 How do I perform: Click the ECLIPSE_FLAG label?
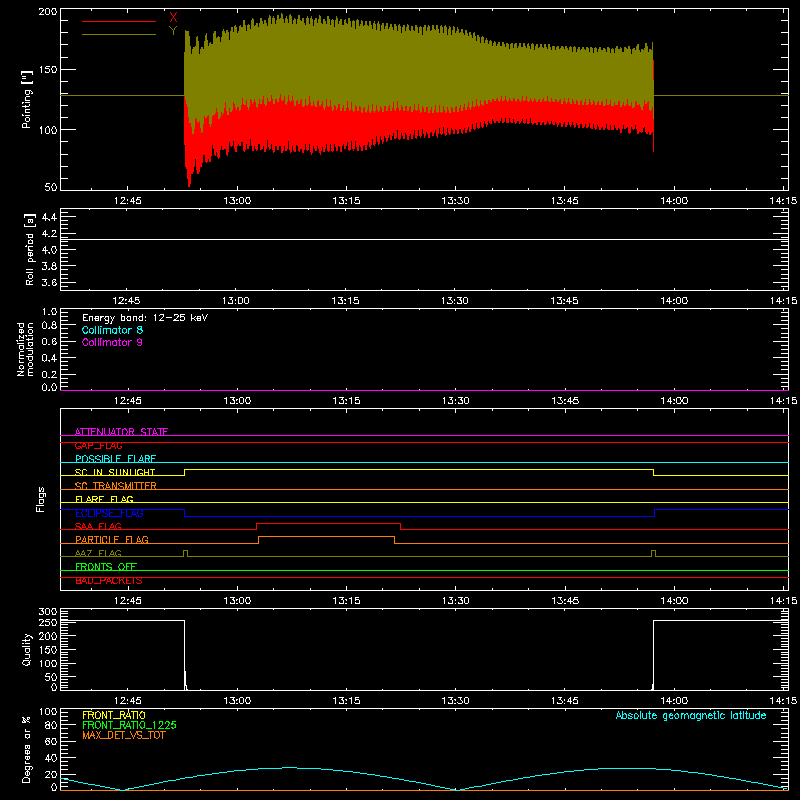point(109,513)
